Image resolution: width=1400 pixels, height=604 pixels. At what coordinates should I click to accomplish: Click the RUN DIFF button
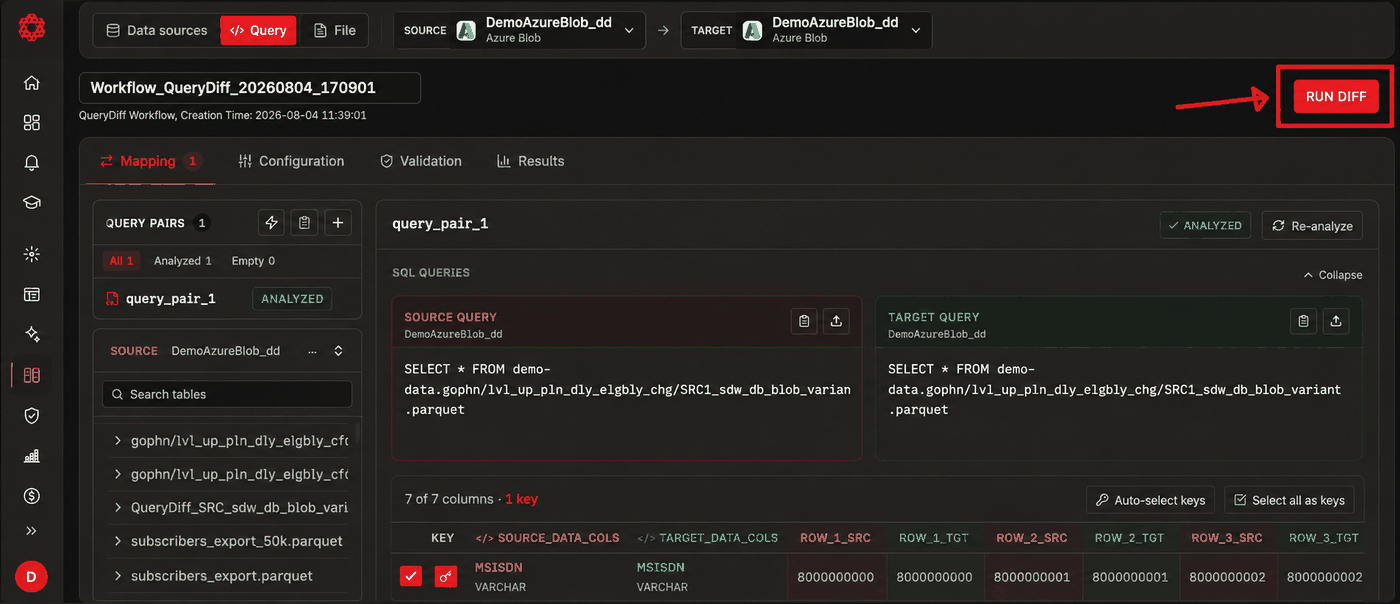[1336, 96]
